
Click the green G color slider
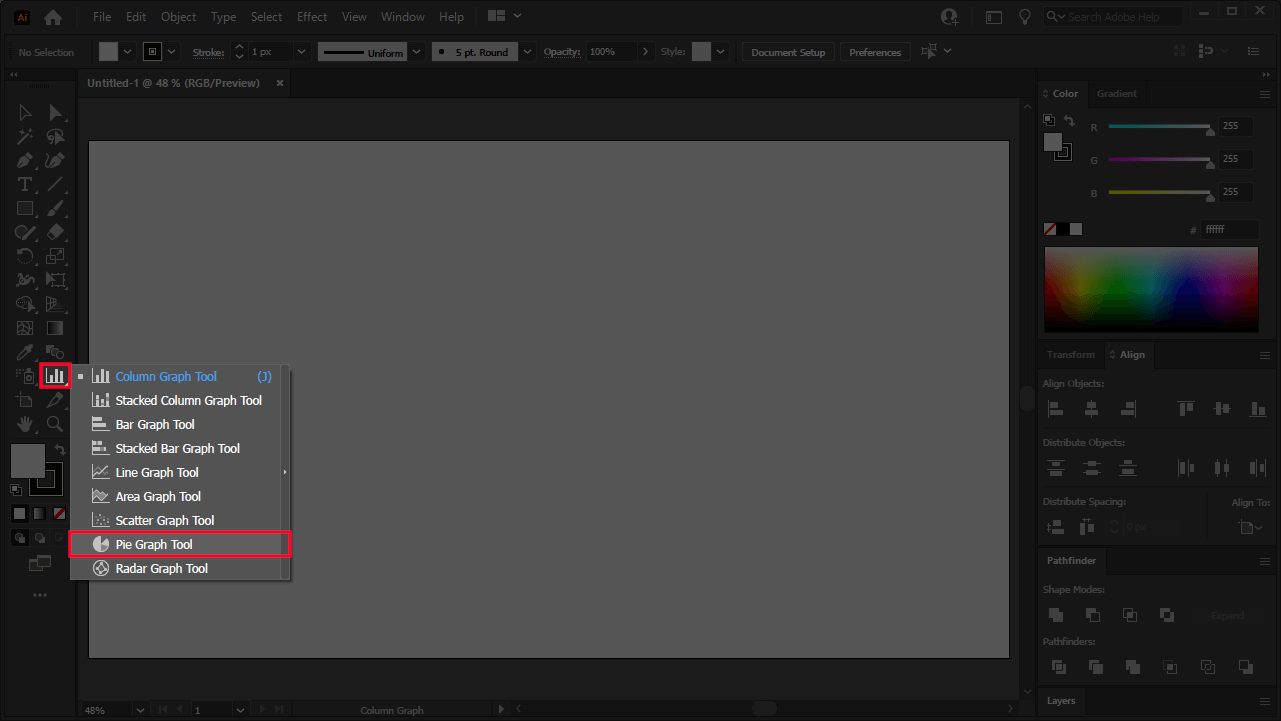click(x=1160, y=159)
